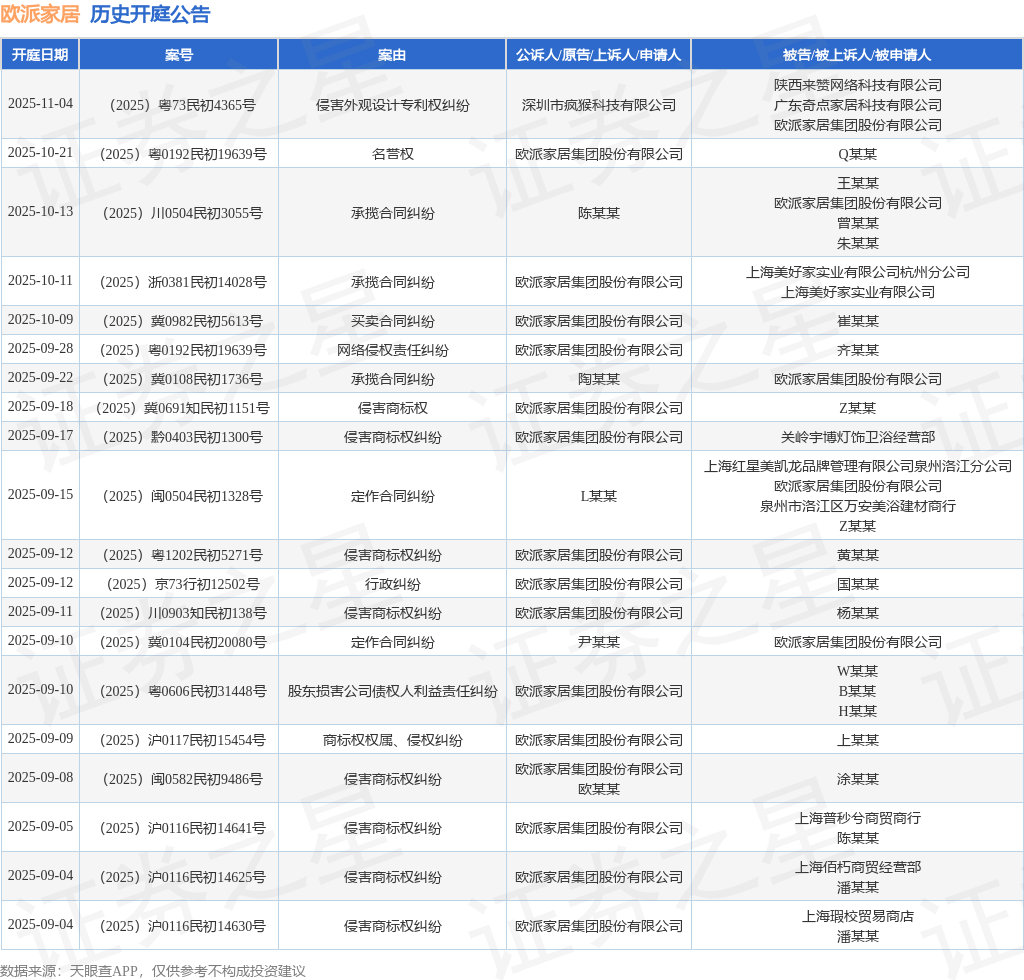
Task: Click date cell 2025-09-15
Action: (40, 494)
